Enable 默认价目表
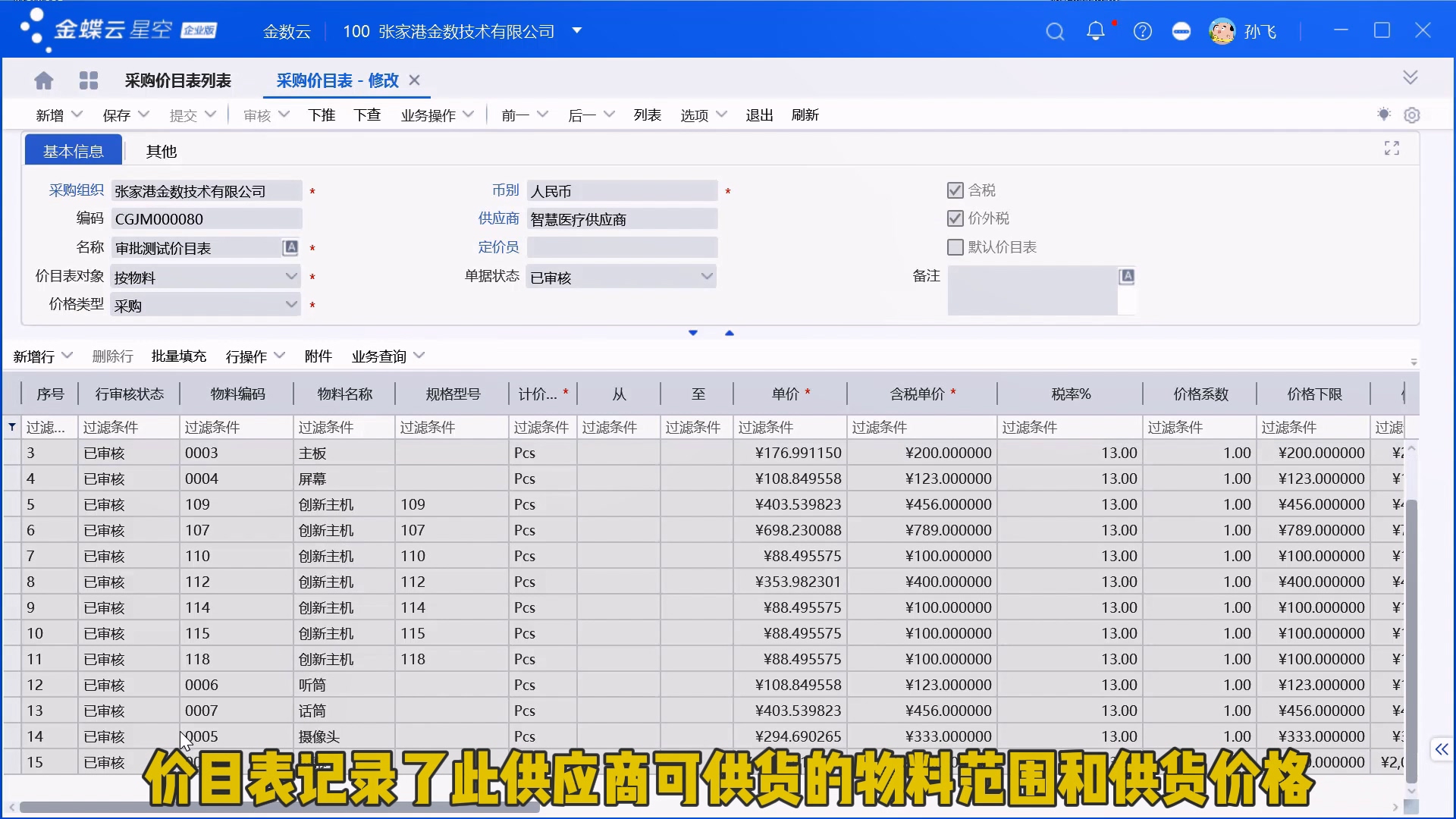This screenshot has height=819, width=1456. (x=955, y=246)
